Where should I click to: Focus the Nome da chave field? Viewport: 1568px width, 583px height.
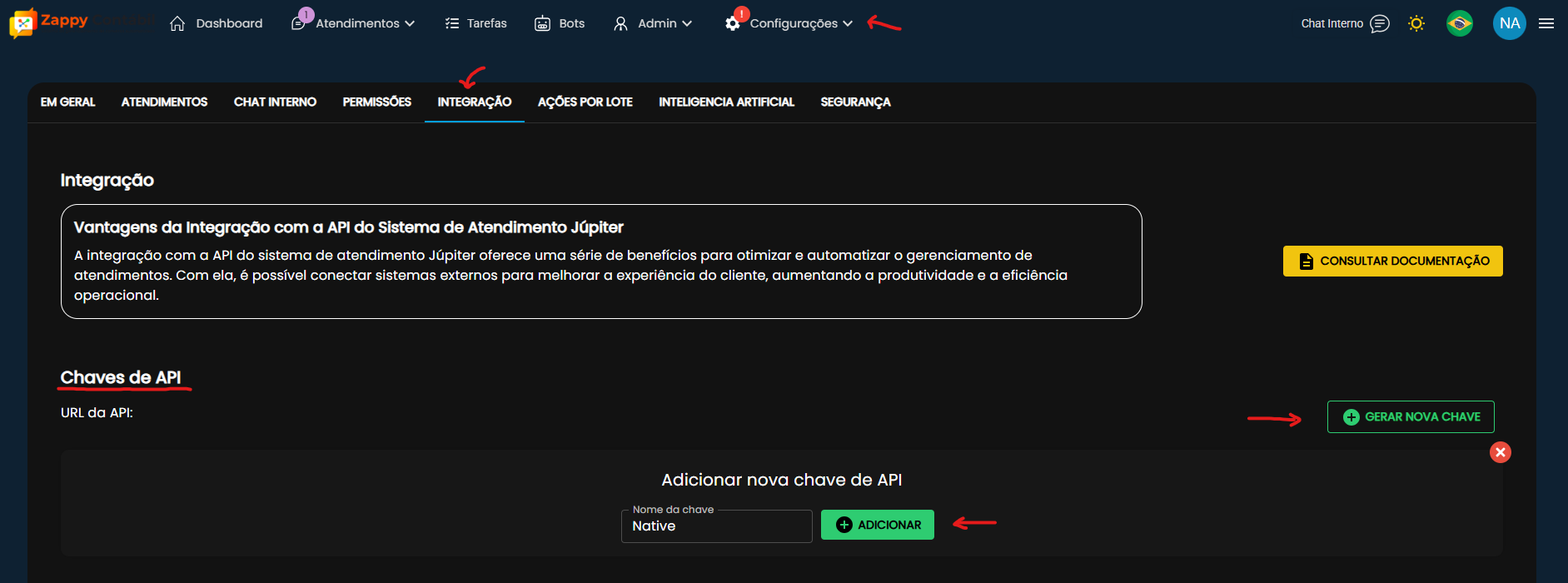716,526
